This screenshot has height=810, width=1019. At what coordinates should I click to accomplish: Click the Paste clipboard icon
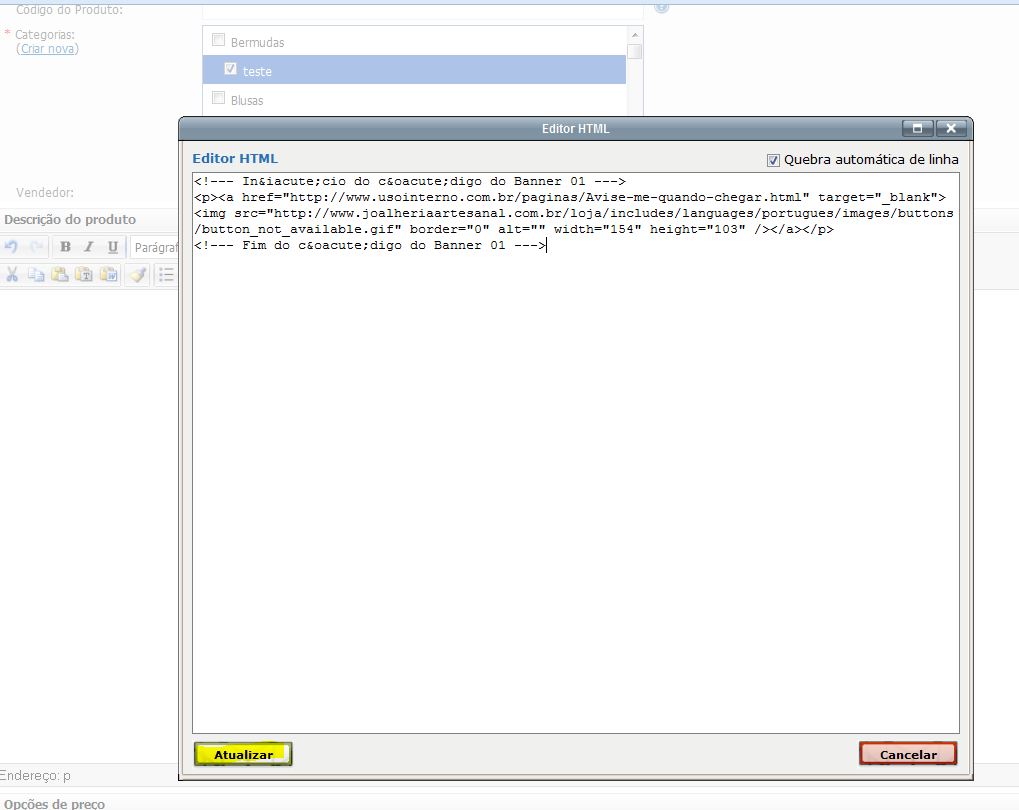[x=60, y=274]
